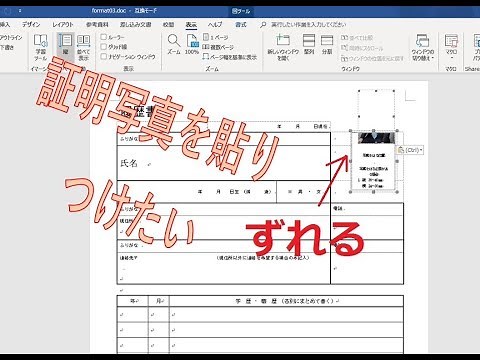Click 新しいウィンドウを開く new window icon
The image size is (480, 360).
coord(283,47)
